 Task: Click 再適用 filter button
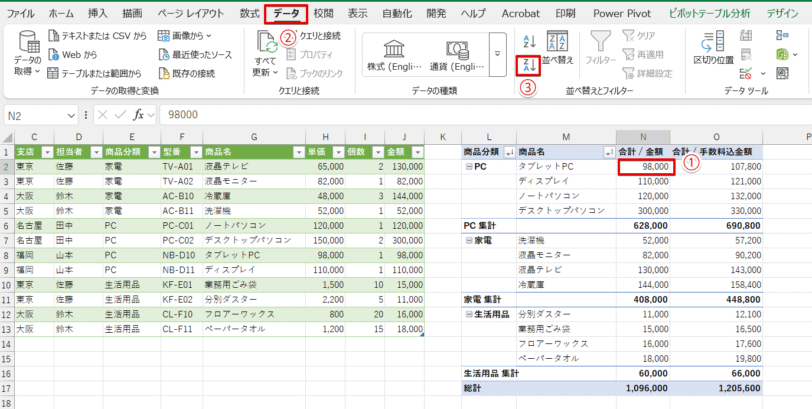pos(643,54)
